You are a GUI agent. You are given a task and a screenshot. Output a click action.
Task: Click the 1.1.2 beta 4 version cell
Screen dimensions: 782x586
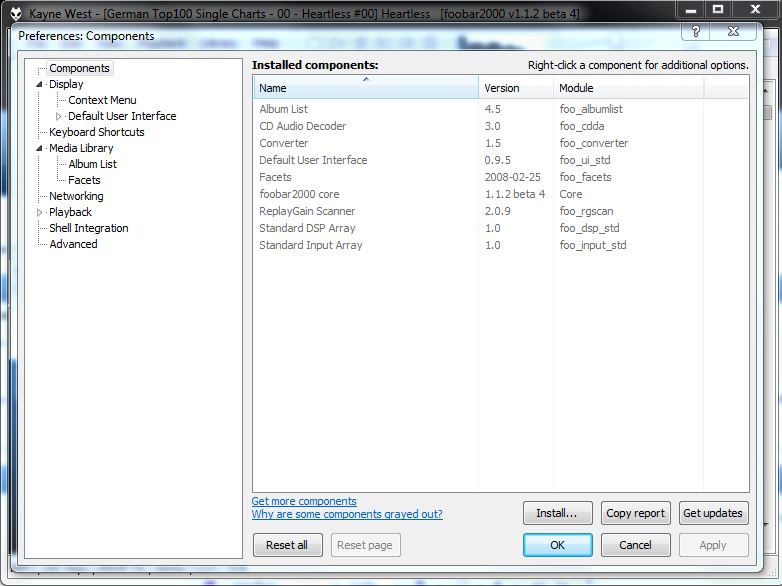pos(515,194)
